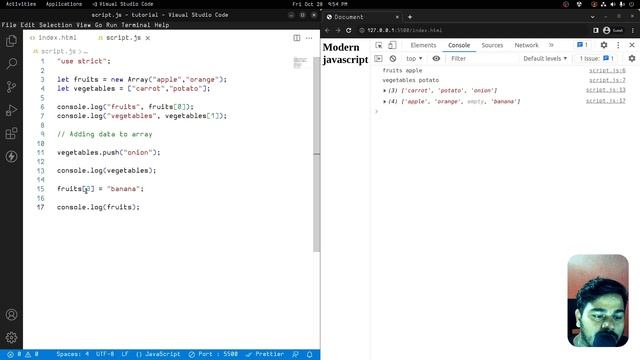Open the script.js:7 source link
This screenshot has height=360, width=640.
click(607, 80)
